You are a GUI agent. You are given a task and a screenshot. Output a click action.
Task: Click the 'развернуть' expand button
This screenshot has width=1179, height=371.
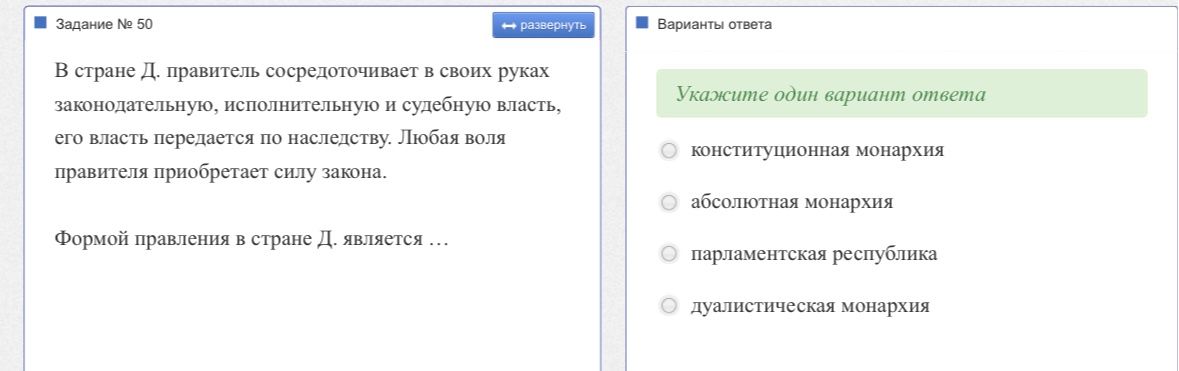[x=543, y=25]
